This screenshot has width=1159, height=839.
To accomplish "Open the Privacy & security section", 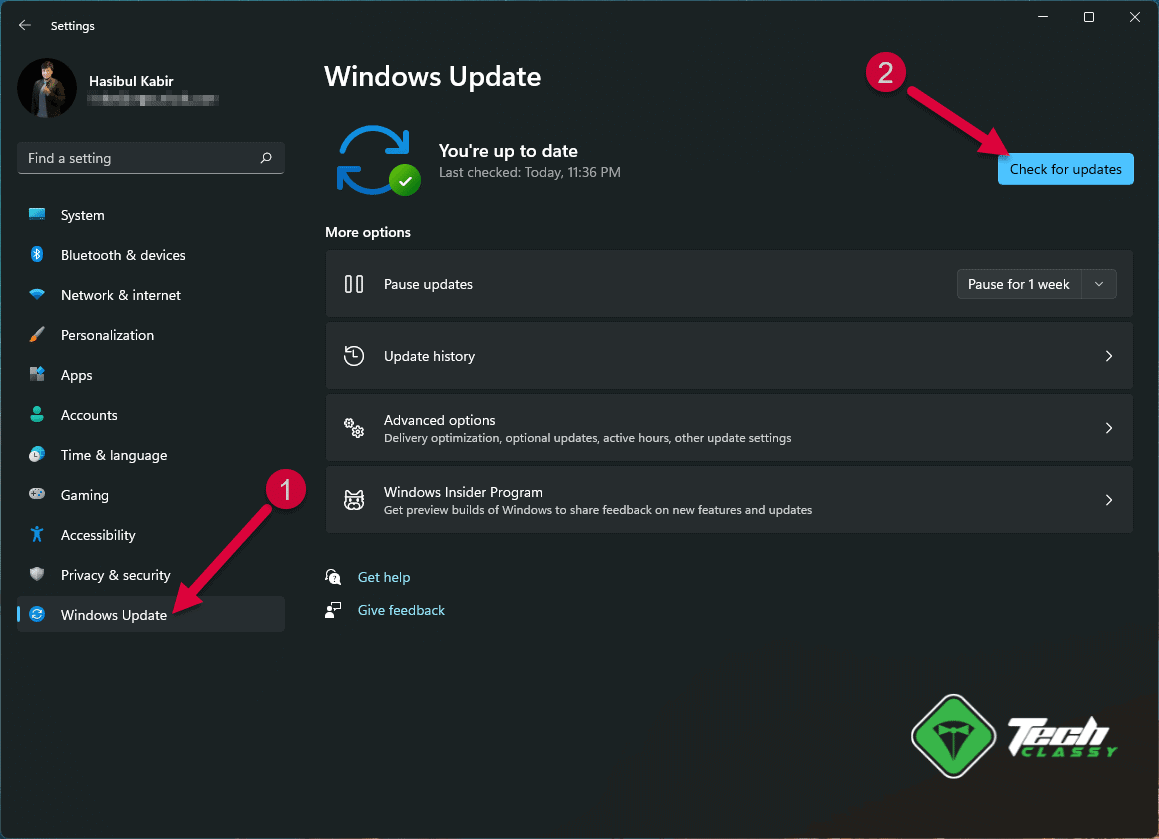I will click(x=115, y=574).
